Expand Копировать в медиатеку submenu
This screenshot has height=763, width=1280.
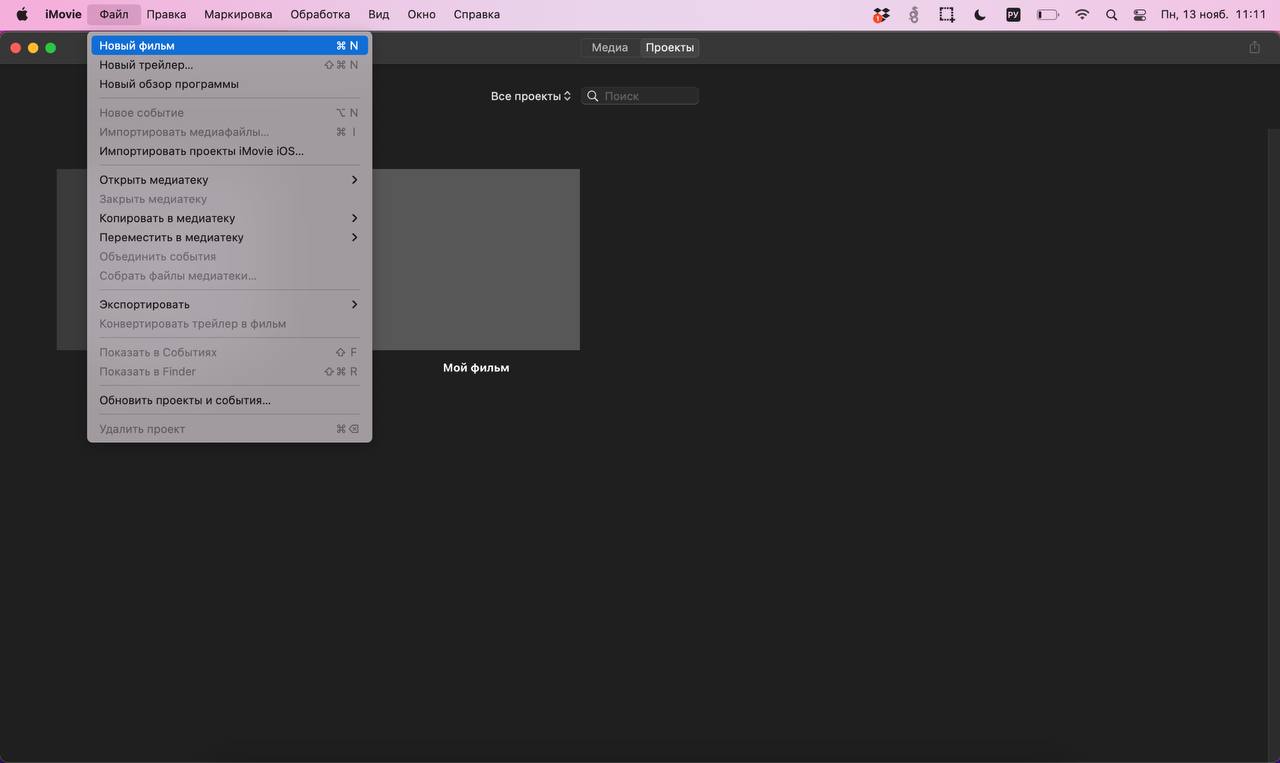[x=229, y=218]
